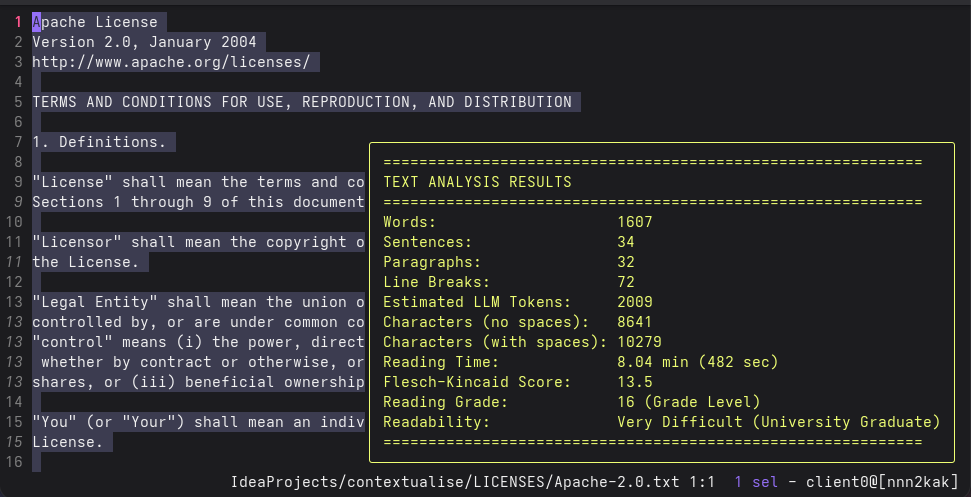Image resolution: width=971 pixels, height=497 pixels.
Task: Click the 'client0@[nnn2kak]' session label
Action: coord(882,482)
